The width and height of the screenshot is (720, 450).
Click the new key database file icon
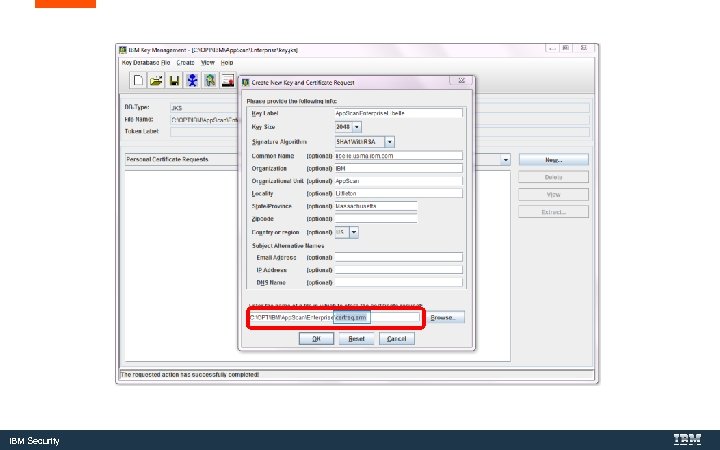tap(138, 80)
